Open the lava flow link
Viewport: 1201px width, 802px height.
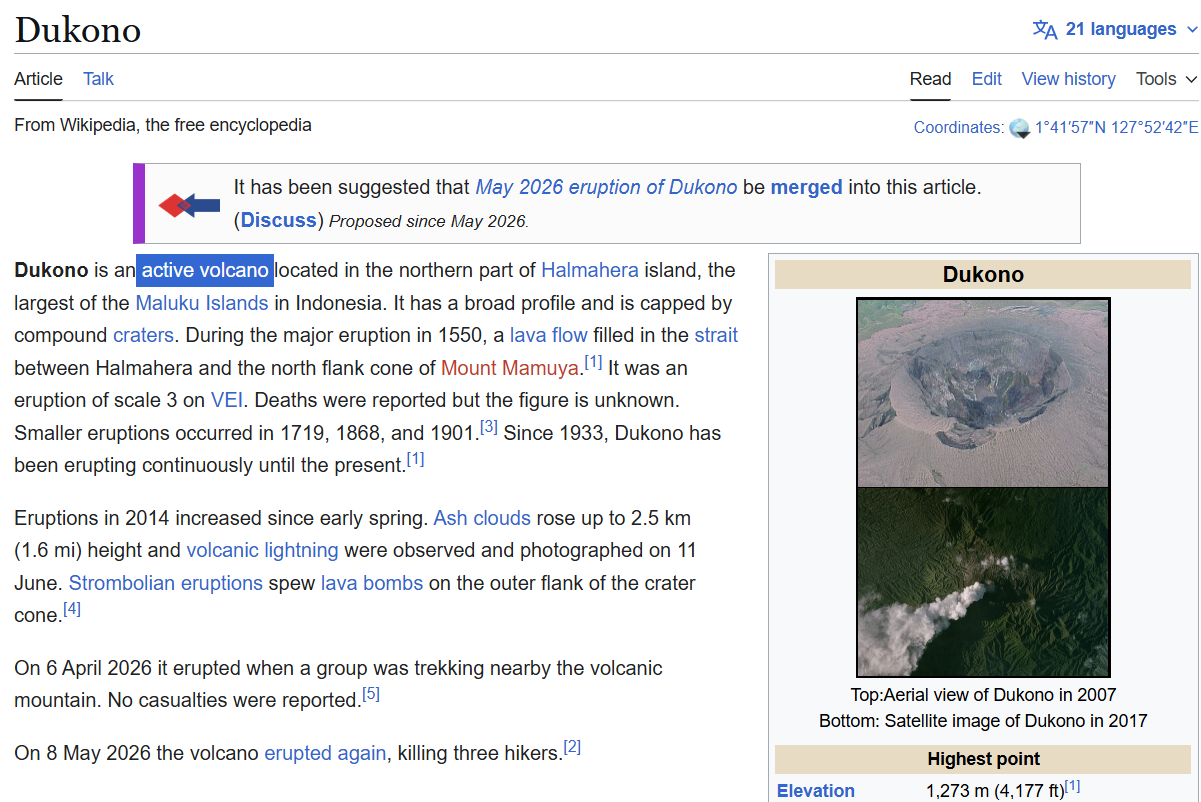coord(549,335)
